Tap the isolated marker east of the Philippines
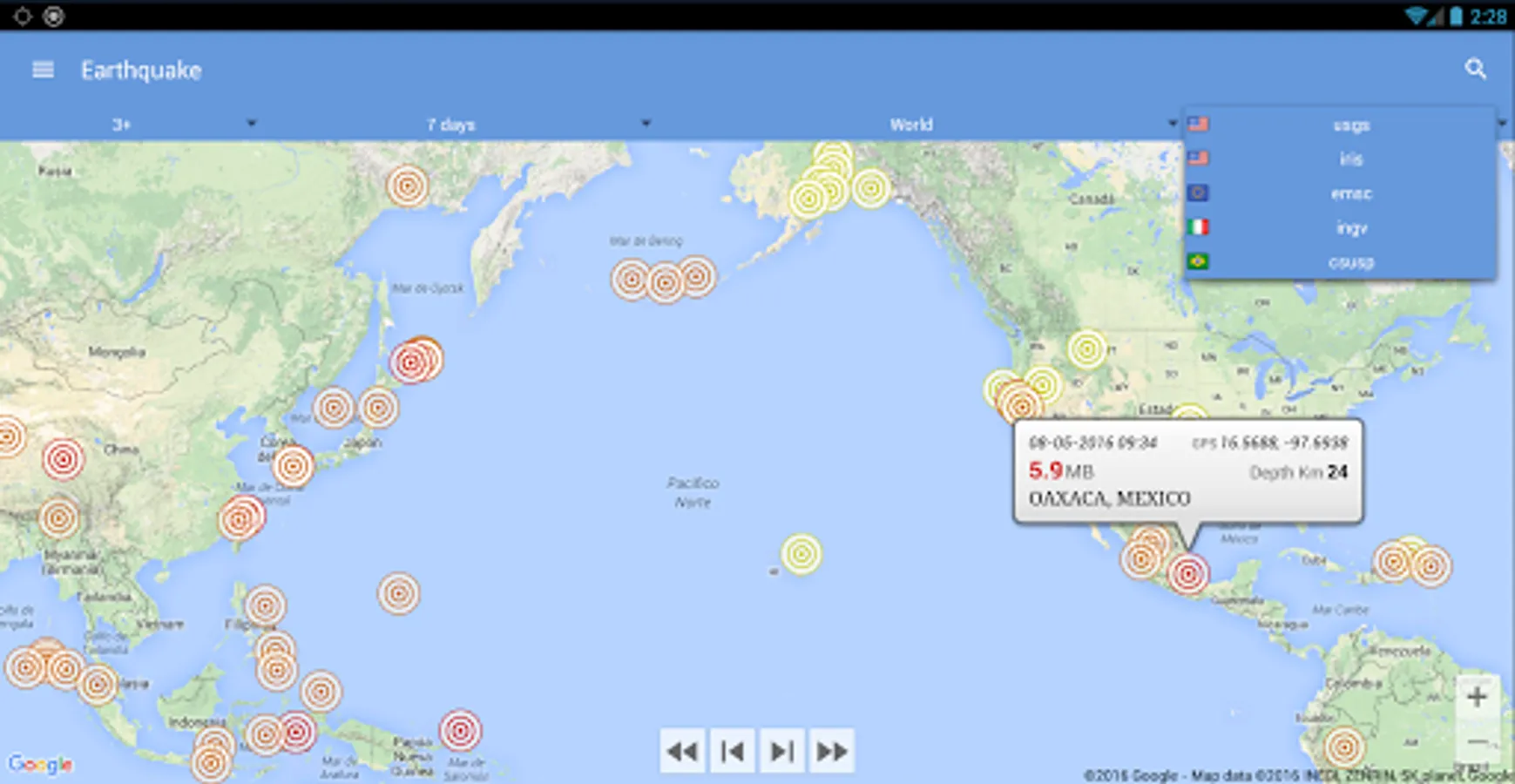 [x=398, y=593]
